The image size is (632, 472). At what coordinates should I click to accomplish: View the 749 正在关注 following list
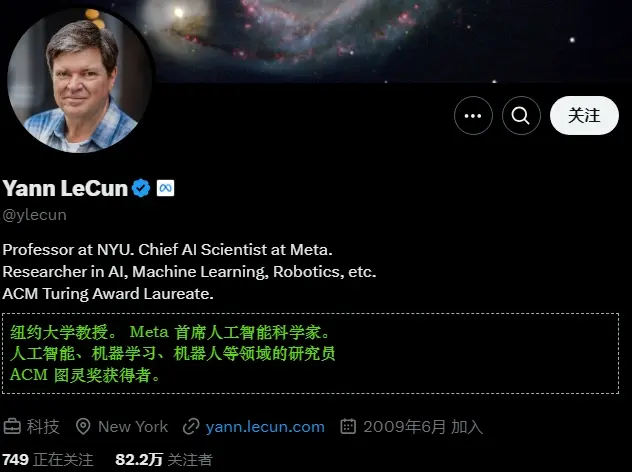point(48,460)
